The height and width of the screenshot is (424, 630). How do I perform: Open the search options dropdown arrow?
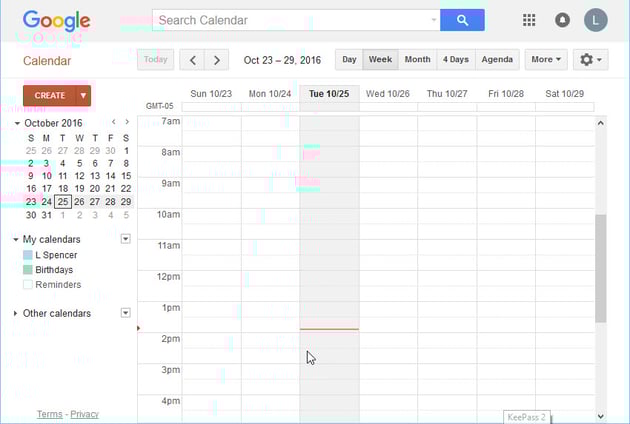pyautogui.click(x=434, y=20)
